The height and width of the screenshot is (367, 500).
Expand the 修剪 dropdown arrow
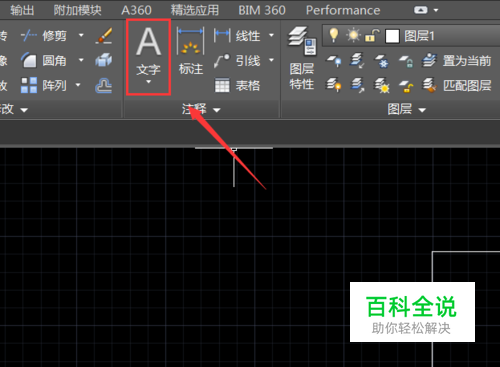coord(81,35)
